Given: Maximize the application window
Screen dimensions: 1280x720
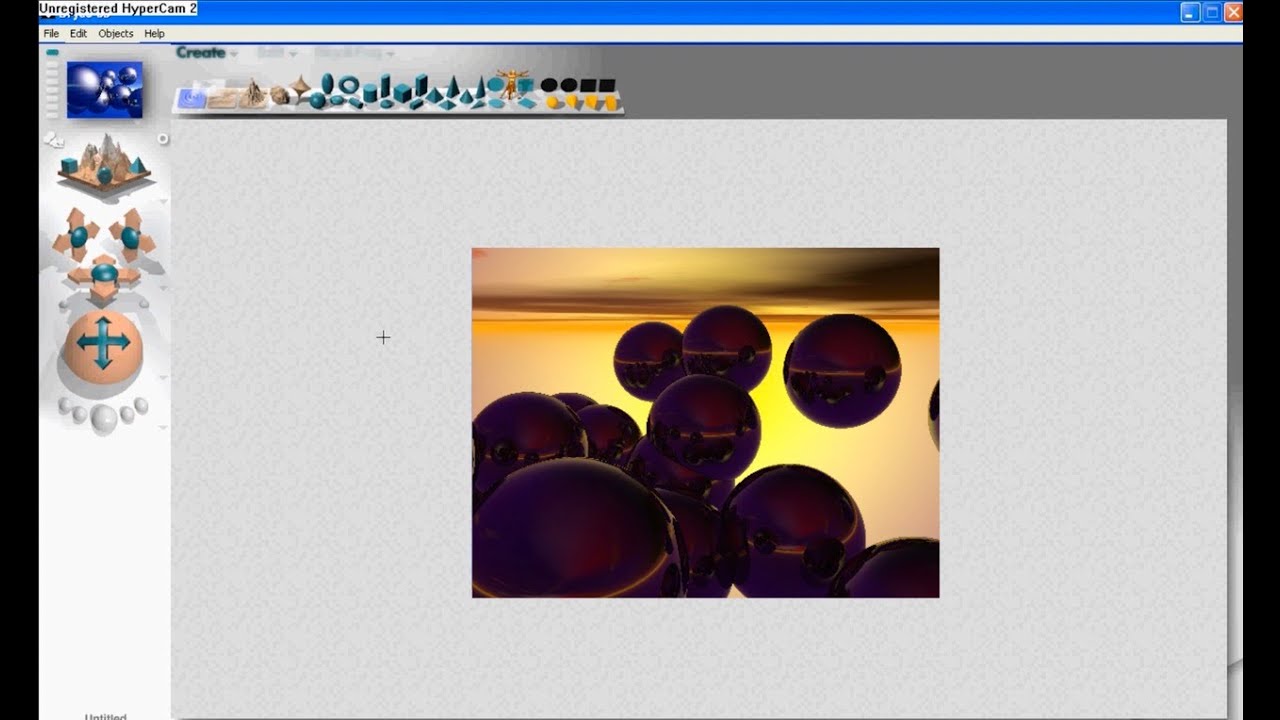Looking at the screenshot, I should (1212, 12).
